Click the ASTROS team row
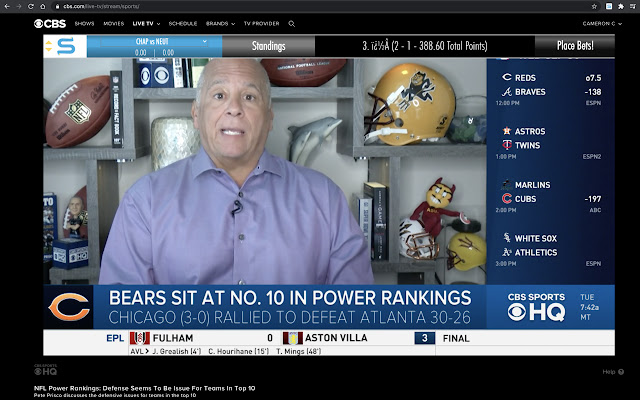640x400 pixels. (551, 131)
